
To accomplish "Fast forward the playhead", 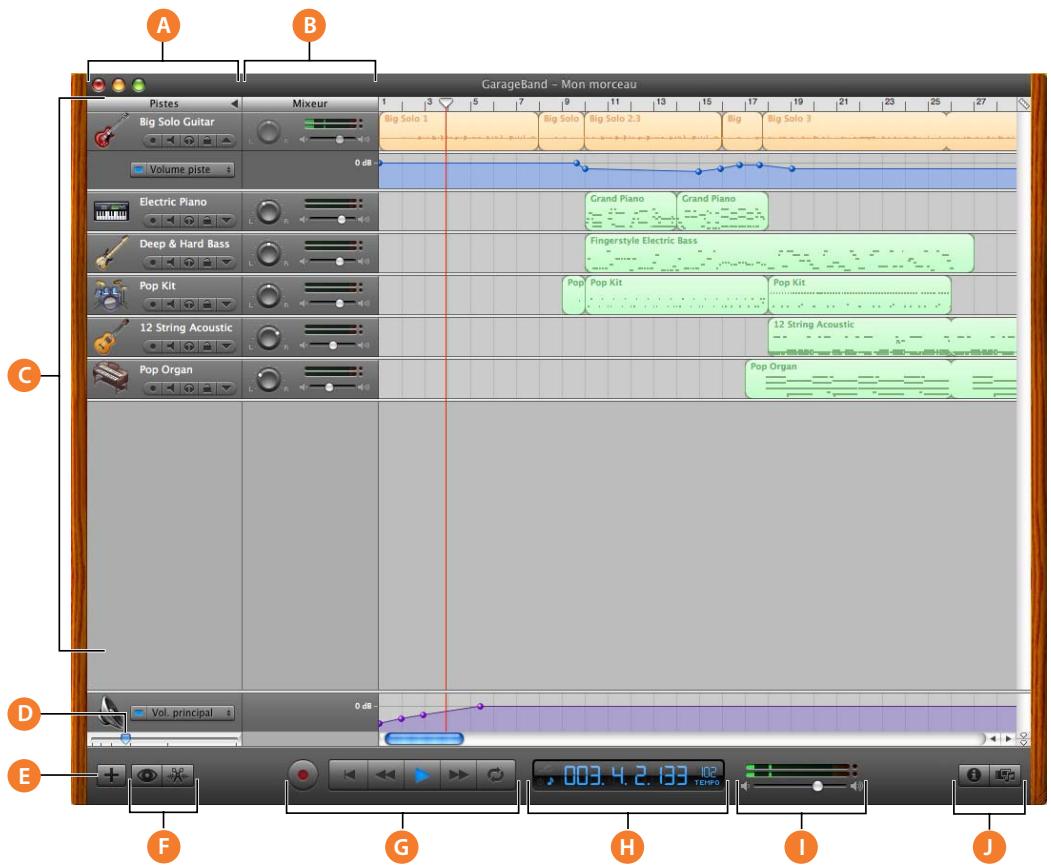I will click(x=458, y=775).
